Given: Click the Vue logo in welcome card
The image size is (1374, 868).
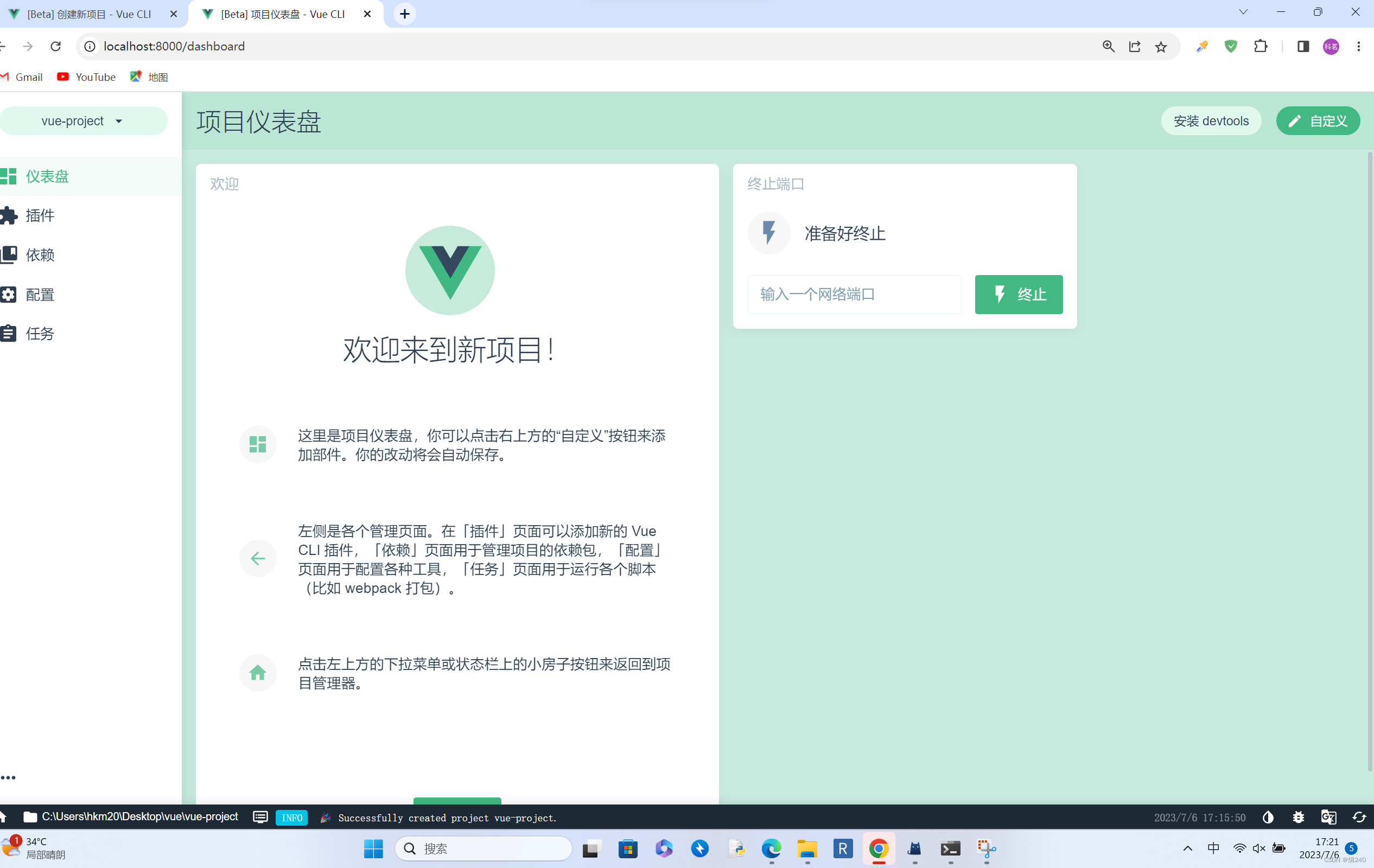Looking at the screenshot, I should (x=450, y=270).
